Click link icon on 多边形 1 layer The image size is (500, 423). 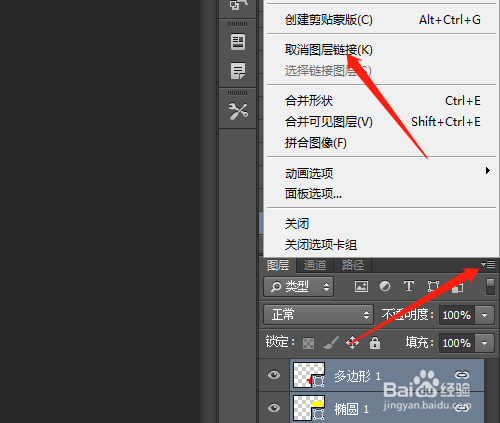pyautogui.click(x=462, y=375)
